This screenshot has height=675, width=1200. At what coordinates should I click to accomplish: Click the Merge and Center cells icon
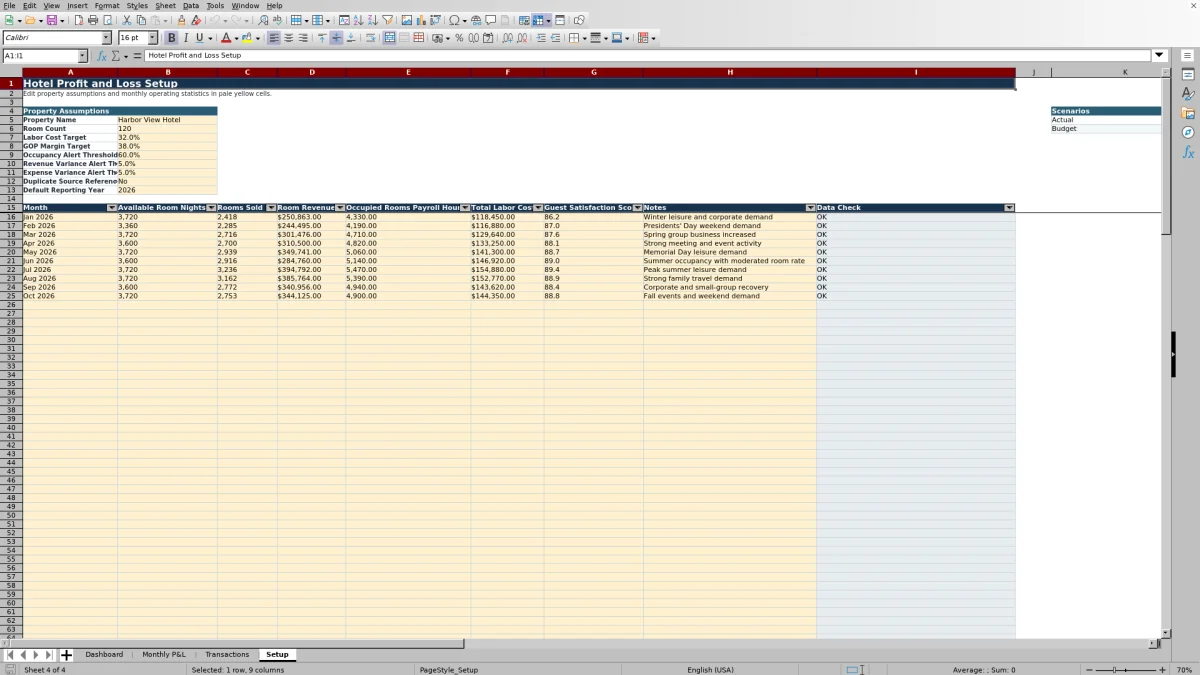coord(389,38)
